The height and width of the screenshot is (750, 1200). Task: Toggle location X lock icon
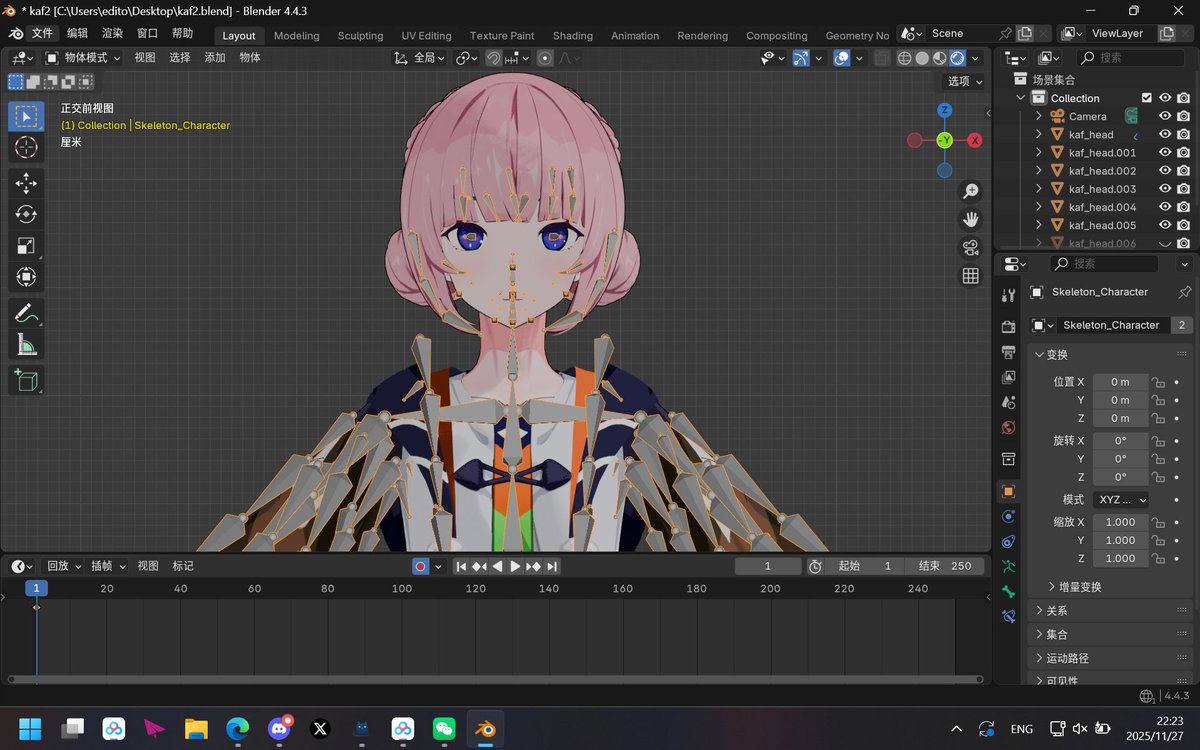coord(1158,382)
